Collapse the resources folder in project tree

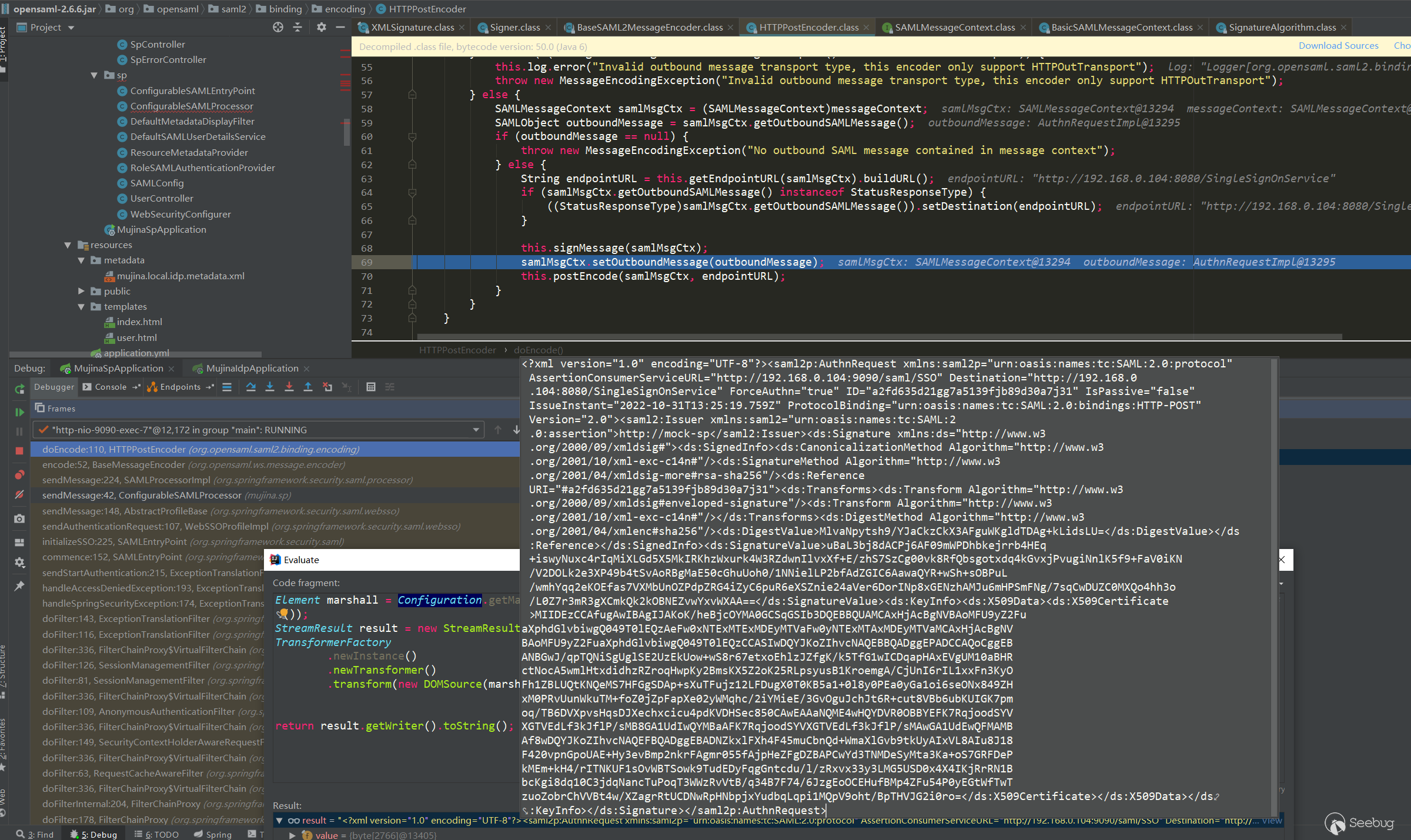[x=68, y=245]
